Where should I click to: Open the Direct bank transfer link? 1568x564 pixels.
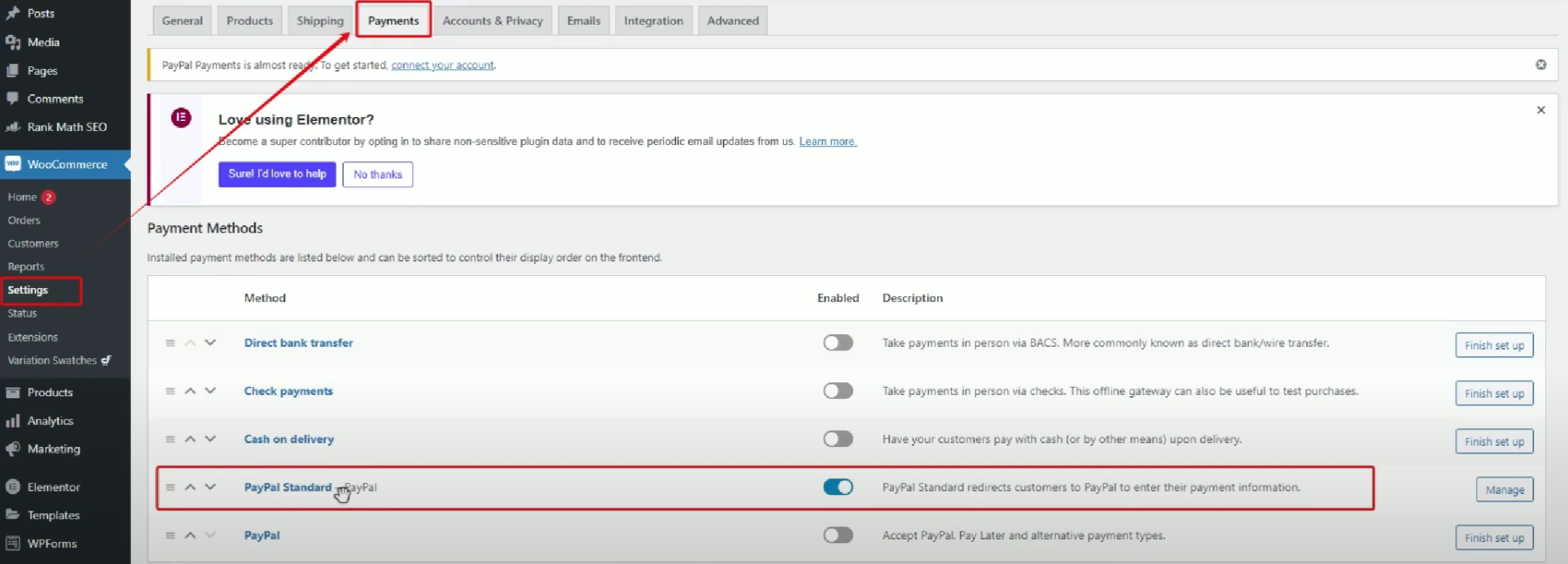[x=299, y=343]
